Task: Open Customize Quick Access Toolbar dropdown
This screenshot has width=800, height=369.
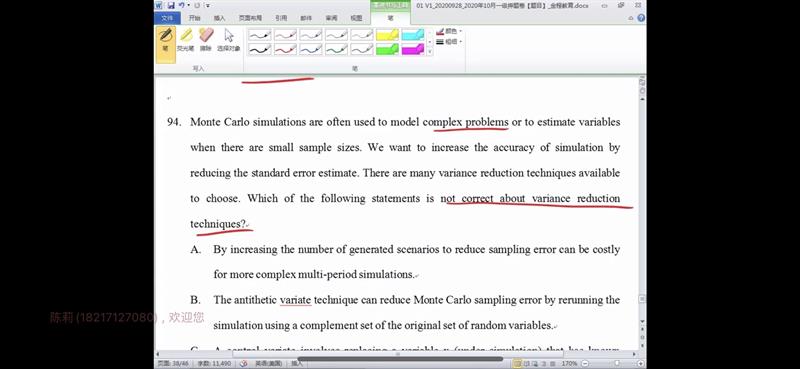Action: (x=207, y=5)
